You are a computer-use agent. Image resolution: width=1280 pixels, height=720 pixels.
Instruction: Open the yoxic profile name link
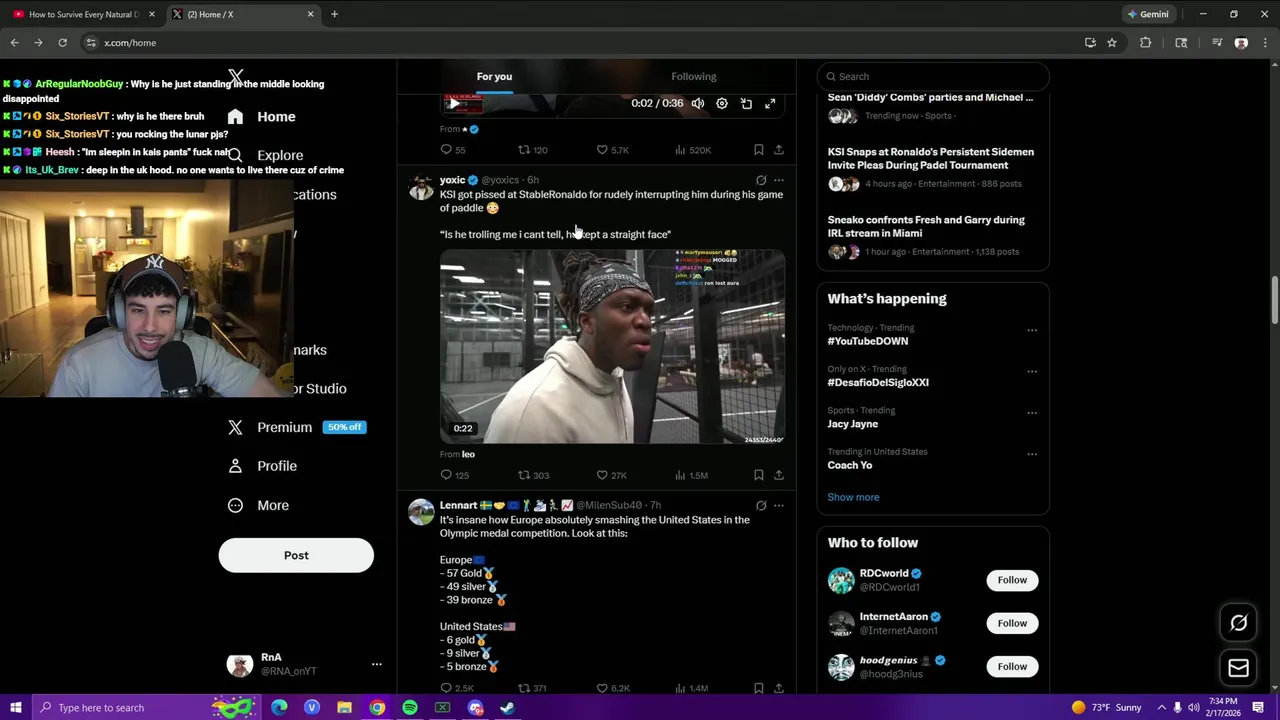[x=452, y=180]
